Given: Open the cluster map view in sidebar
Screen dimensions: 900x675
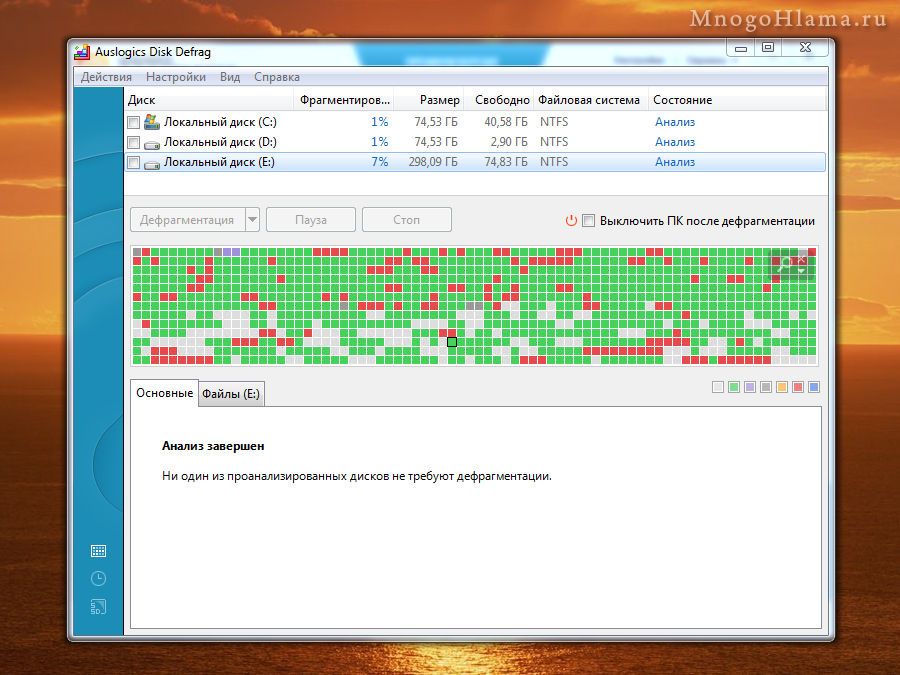Looking at the screenshot, I should (x=98, y=551).
